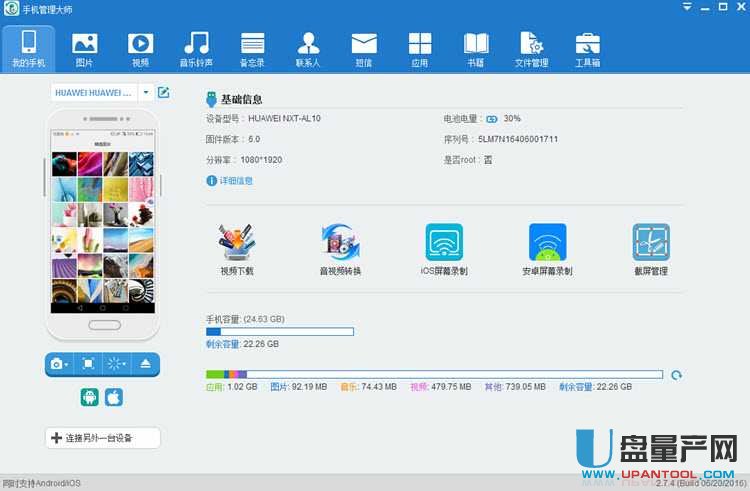Click the edit device name icon

tap(164, 92)
